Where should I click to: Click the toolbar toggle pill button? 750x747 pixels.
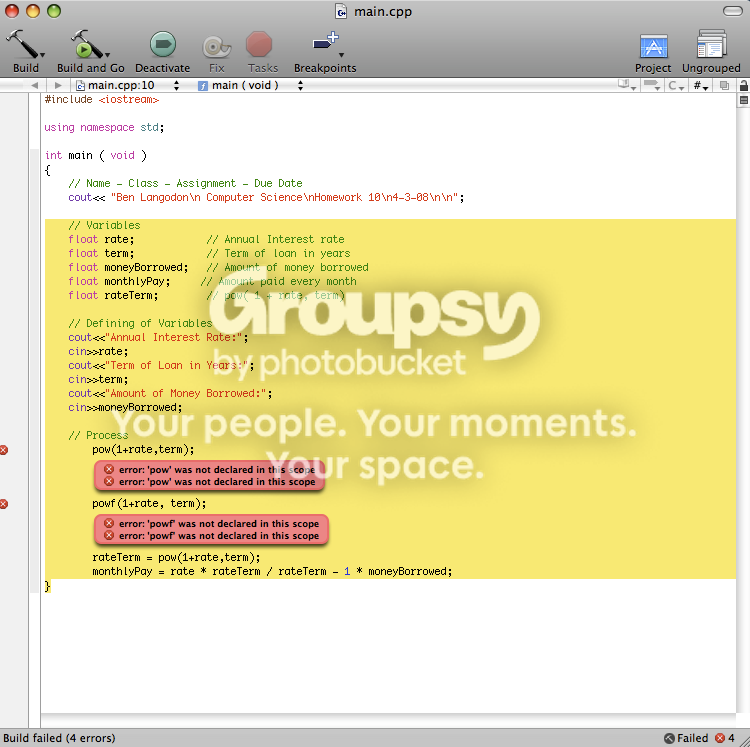[732, 11]
